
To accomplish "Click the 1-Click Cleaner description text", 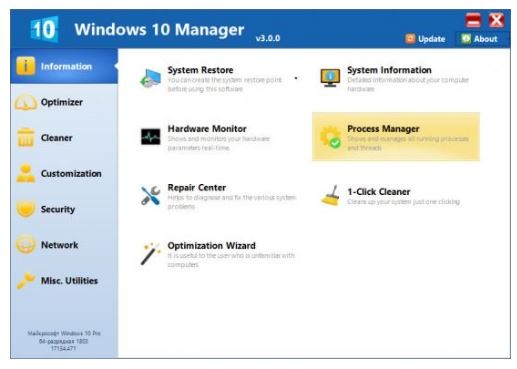I will pos(403,202).
